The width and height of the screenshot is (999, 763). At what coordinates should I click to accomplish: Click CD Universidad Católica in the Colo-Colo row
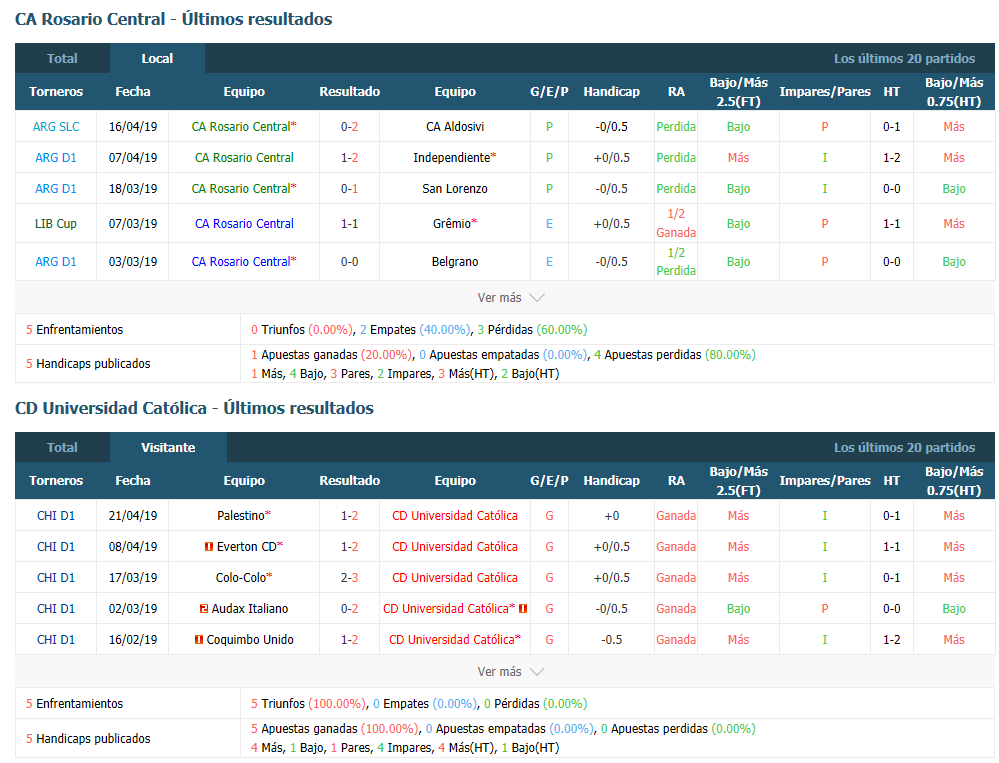tap(455, 578)
